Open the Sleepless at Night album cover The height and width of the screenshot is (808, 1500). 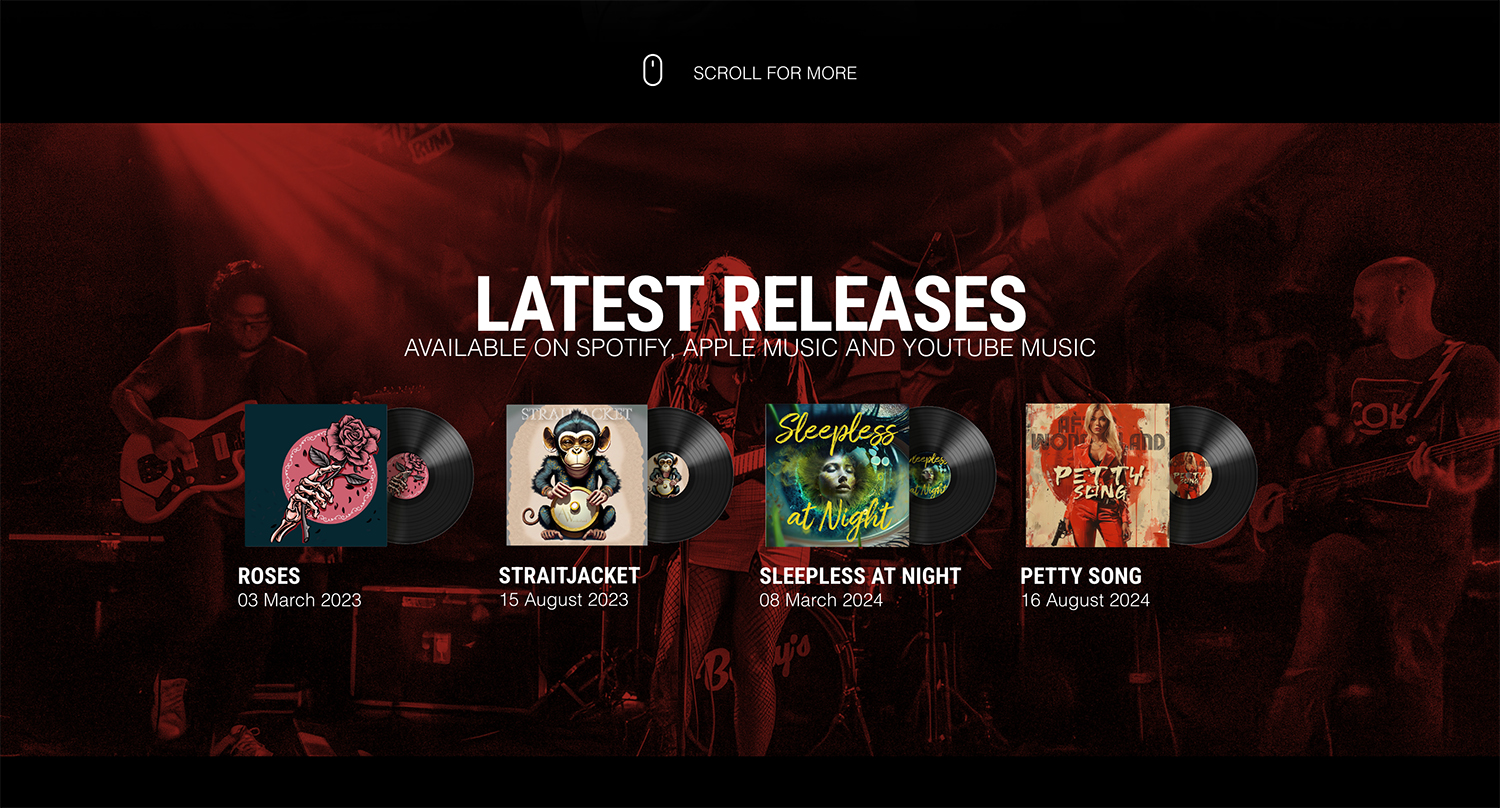(x=837, y=475)
